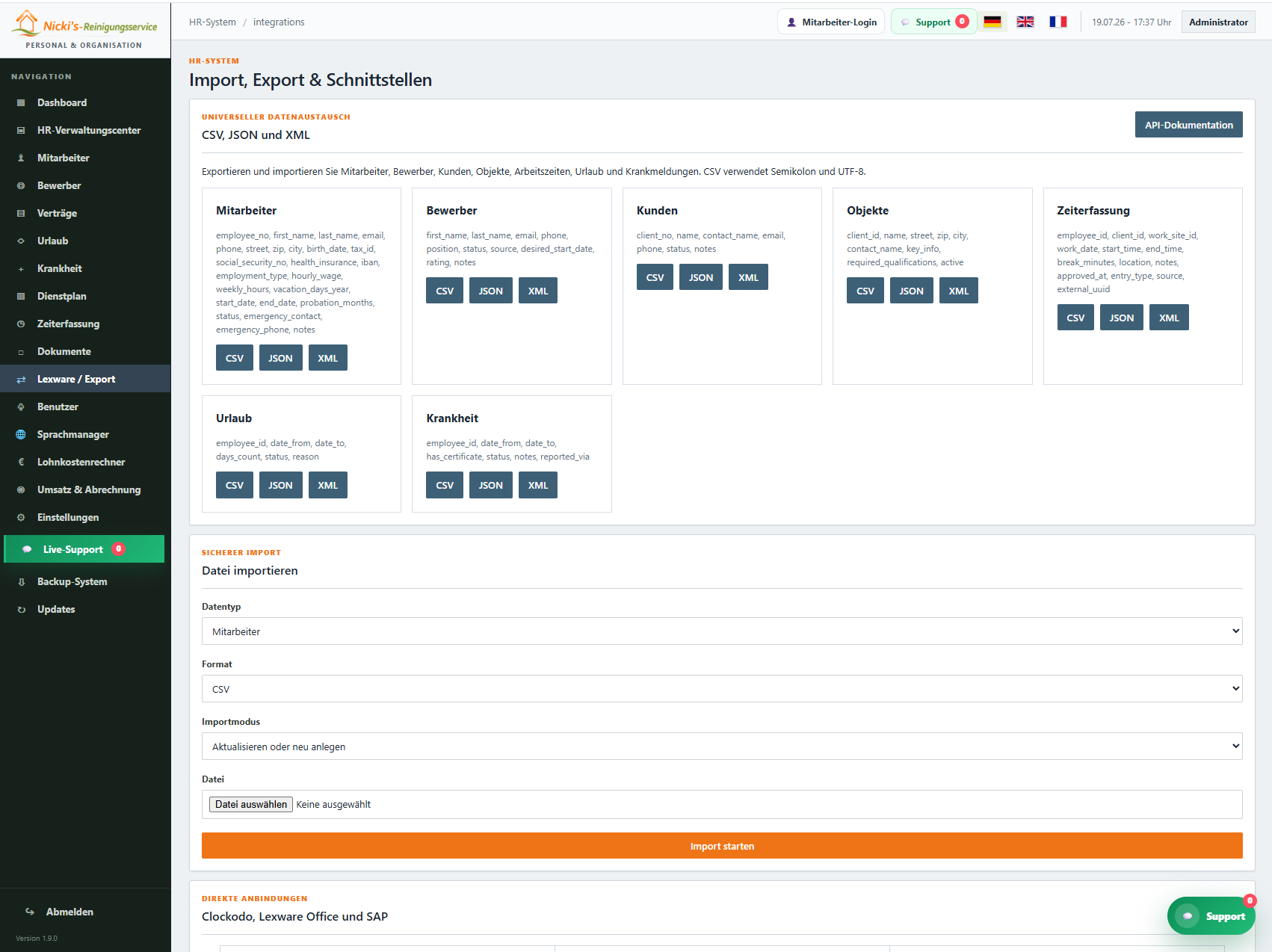
Task: Click the Sprachmanager globe icon
Action: pyautogui.click(x=21, y=435)
